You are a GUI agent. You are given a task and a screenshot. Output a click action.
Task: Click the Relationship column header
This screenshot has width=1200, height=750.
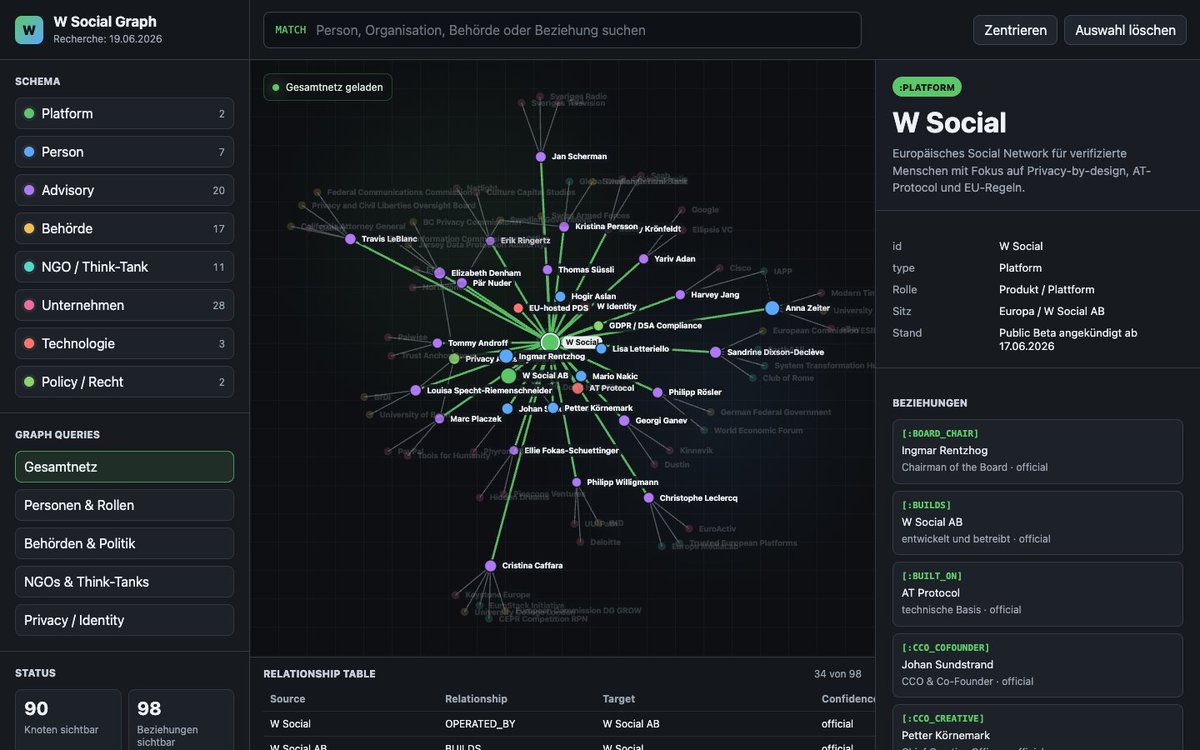tap(476, 699)
